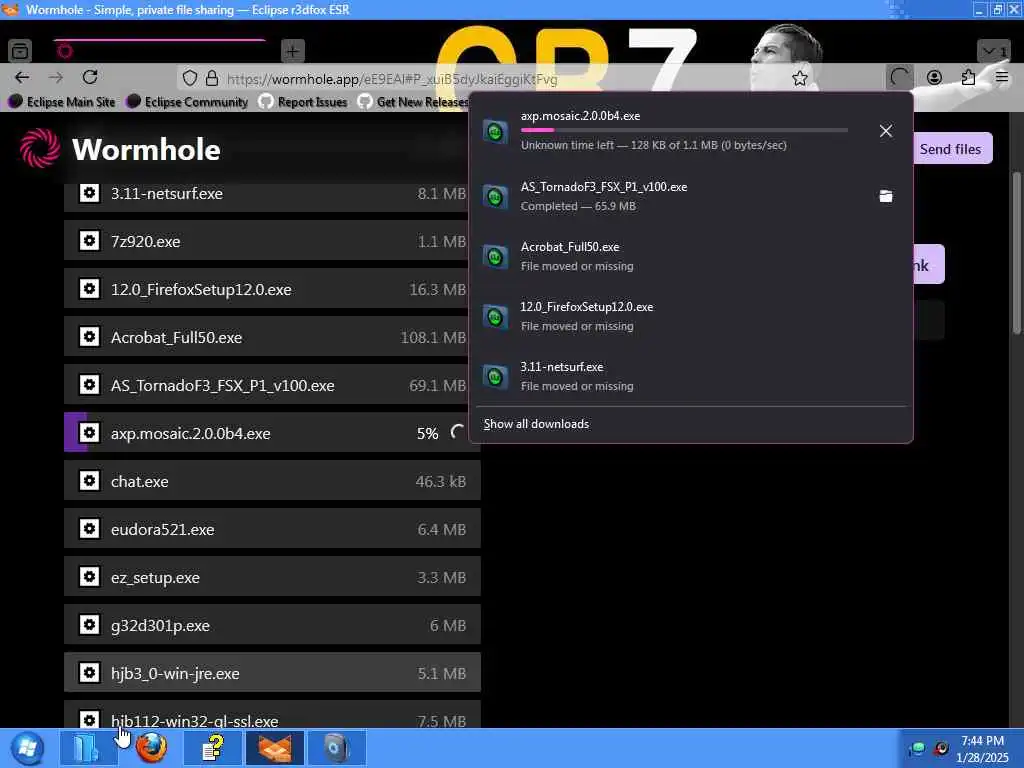Open the hamburger application menu
The height and width of the screenshot is (768, 1024).
point(1002,78)
